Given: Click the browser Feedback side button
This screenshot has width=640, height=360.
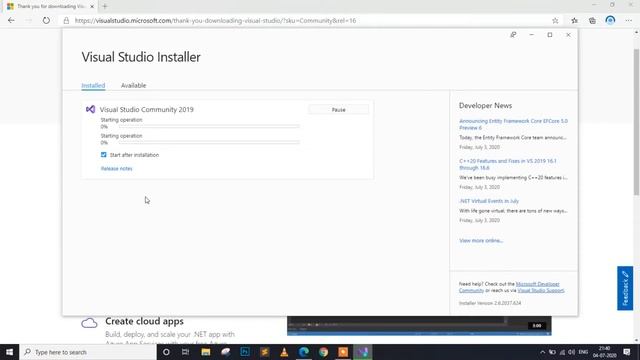Looking at the screenshot, I should pyautogui.click(x=625, y=288).
